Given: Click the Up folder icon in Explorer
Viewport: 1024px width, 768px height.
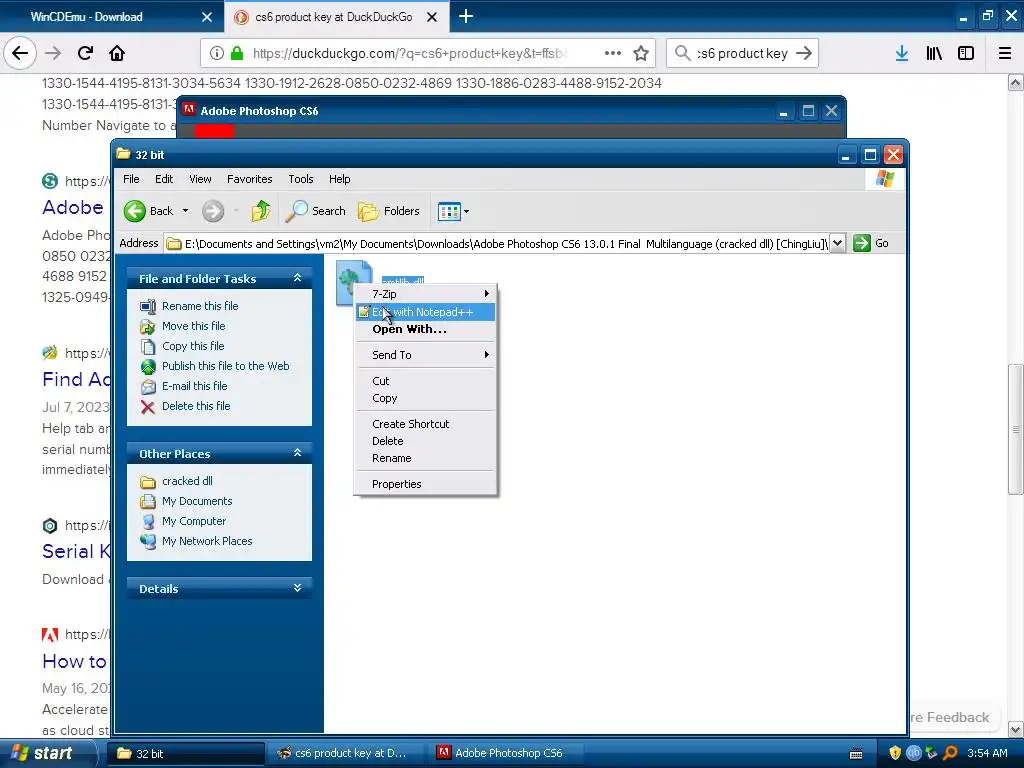Looking at the screenshot, I should click(x=261, y=211).
